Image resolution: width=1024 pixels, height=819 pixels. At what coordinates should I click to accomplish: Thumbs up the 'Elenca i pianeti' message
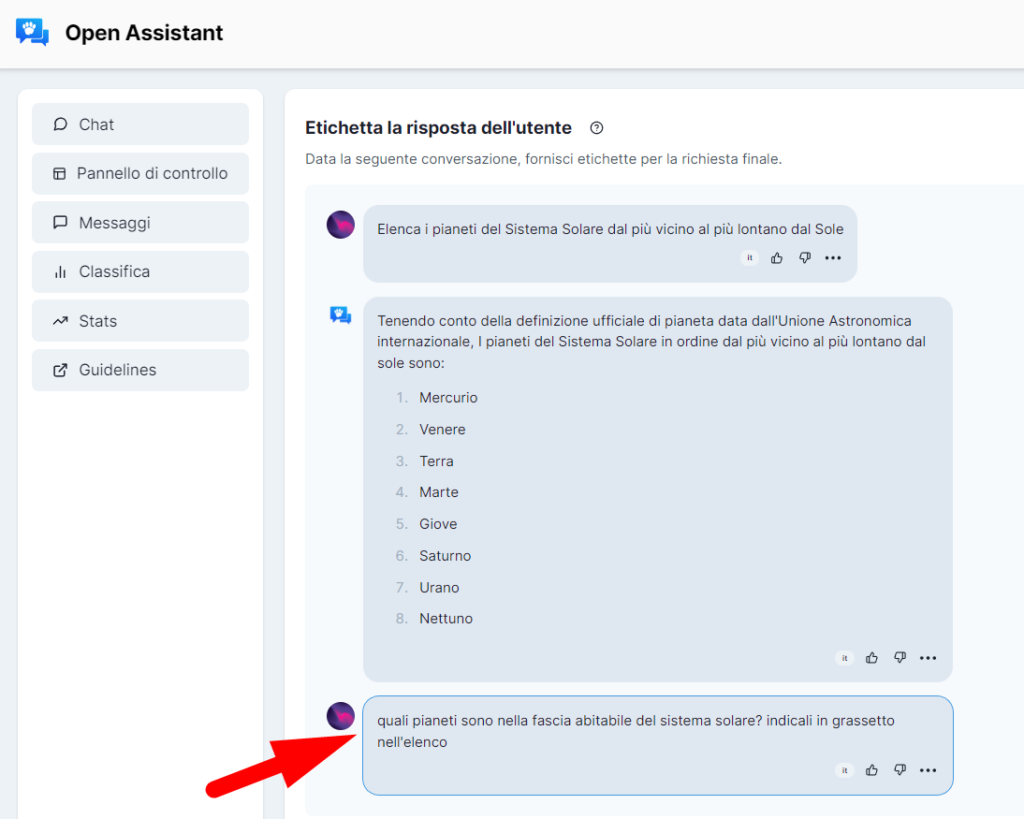(x=776, y=258)
